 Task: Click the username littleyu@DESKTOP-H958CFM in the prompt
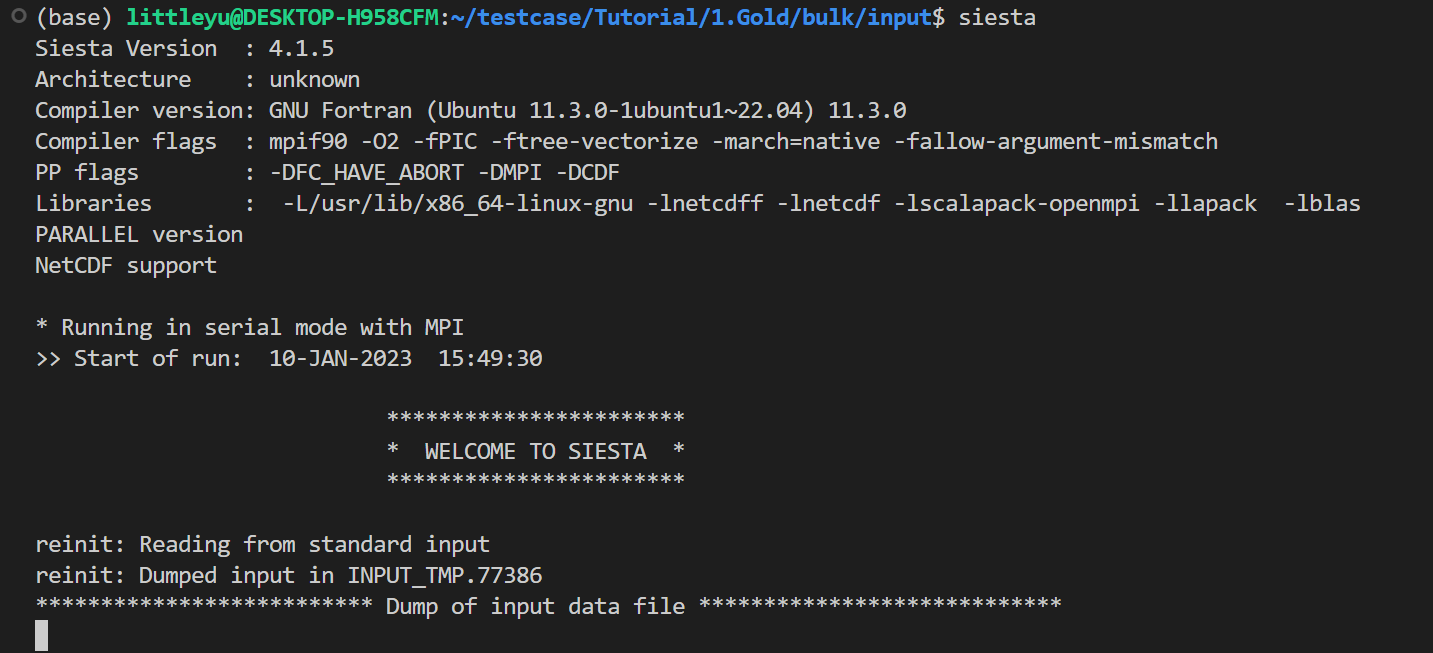tap(282, 18)
